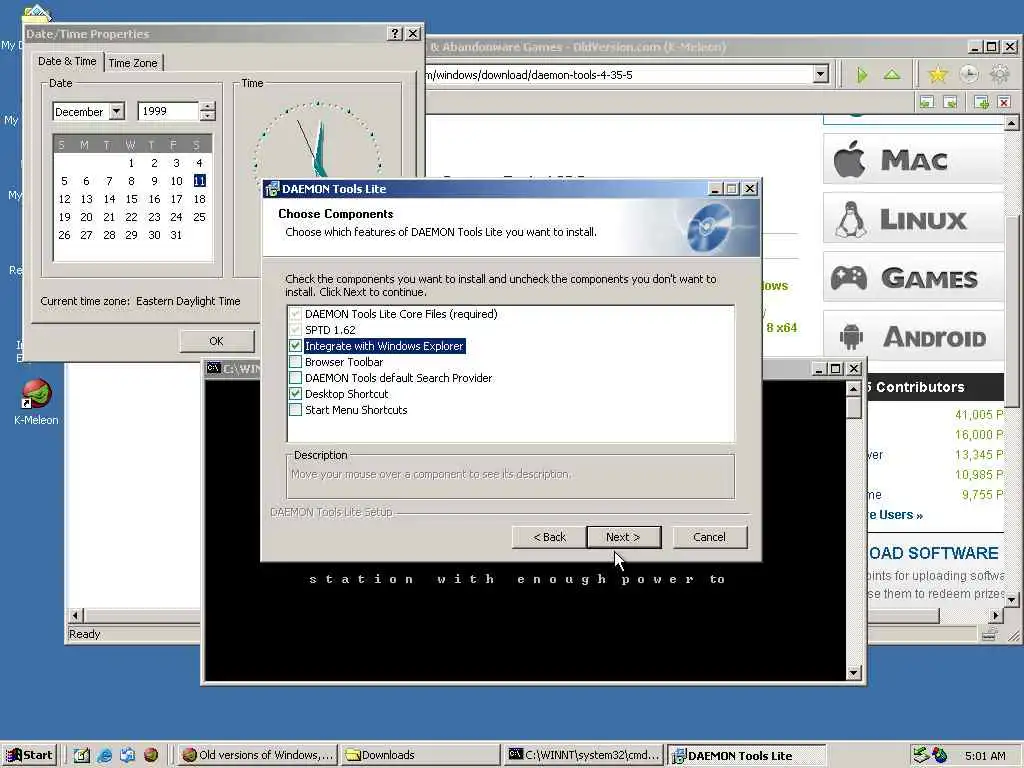1024x768 pixels.
Task: Decrease the year with the down spinner arrow
Action: tap(207, 116)
